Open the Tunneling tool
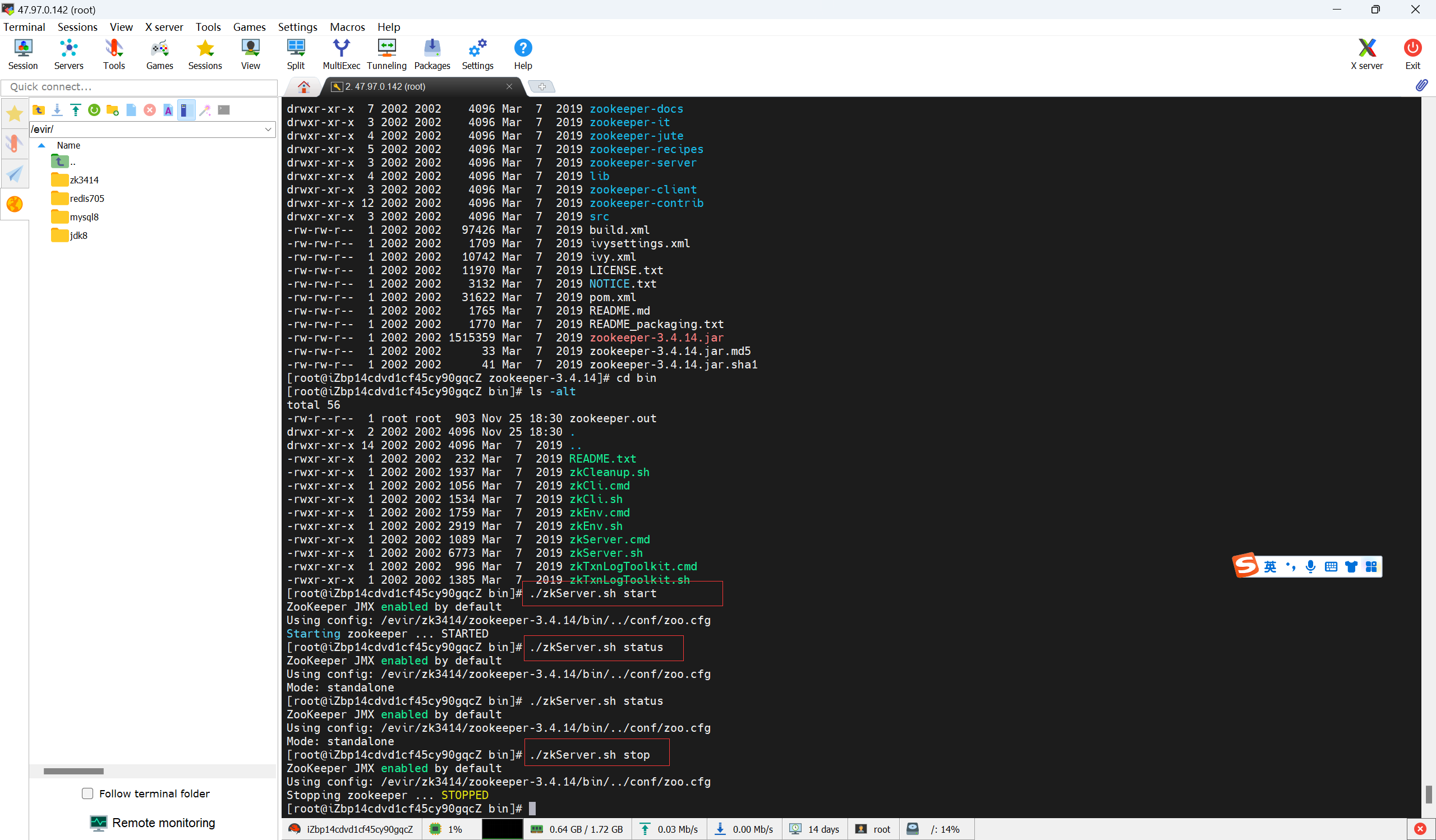This screenshot has width=1436, height=840. (386, 54)
